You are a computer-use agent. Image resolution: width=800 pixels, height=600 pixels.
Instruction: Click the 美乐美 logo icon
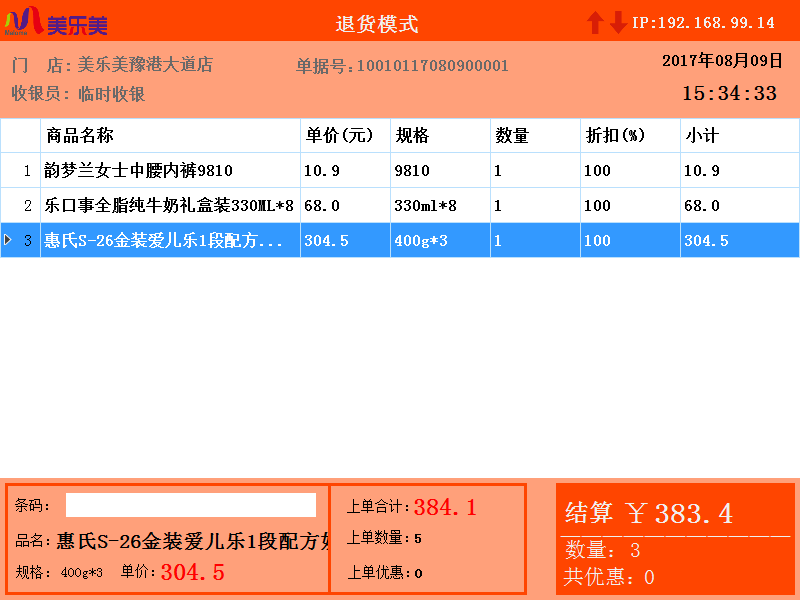tap(56, 22)
